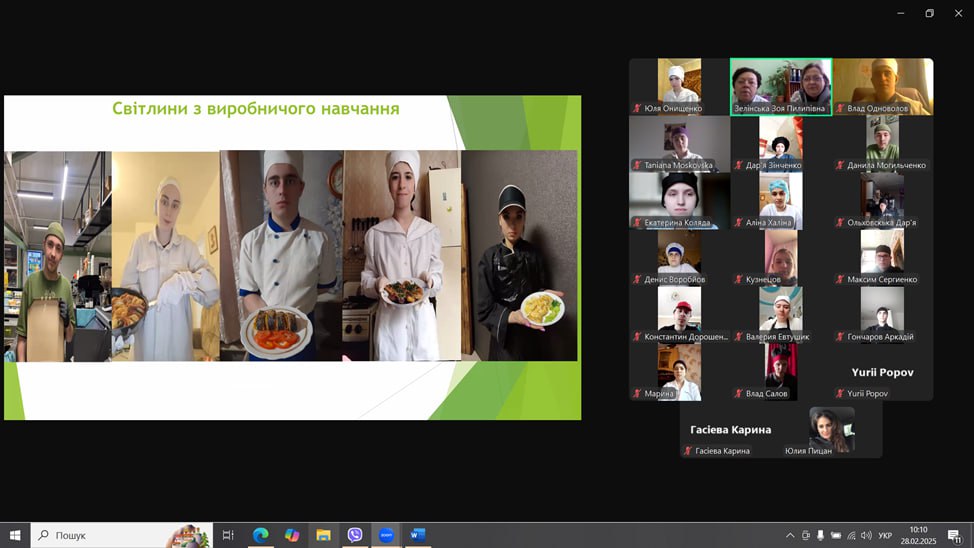Select Влад Одноволов's video tile

883,86
